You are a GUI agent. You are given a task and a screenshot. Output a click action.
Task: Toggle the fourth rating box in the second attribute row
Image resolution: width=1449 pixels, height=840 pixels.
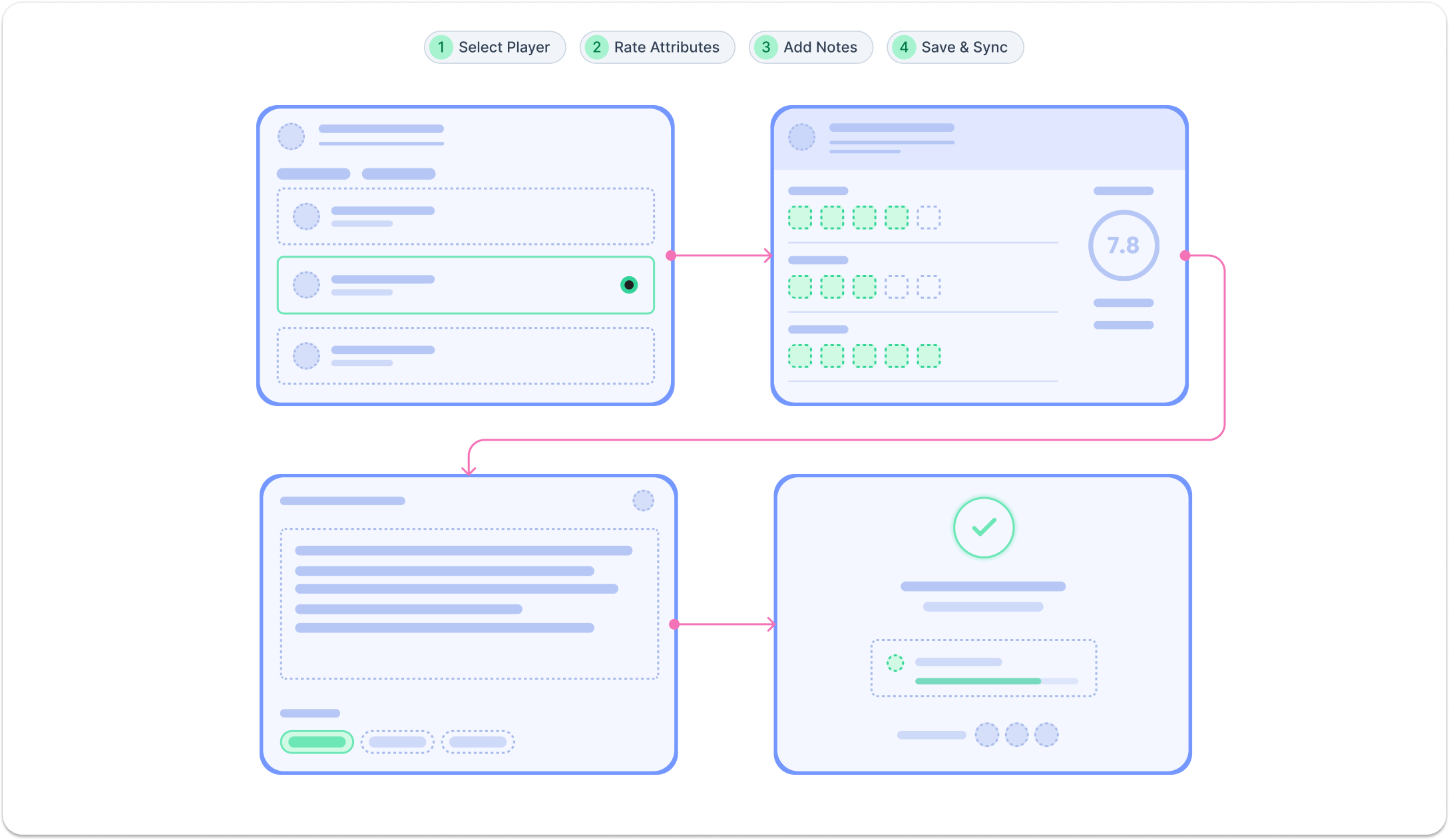point(897,287)
